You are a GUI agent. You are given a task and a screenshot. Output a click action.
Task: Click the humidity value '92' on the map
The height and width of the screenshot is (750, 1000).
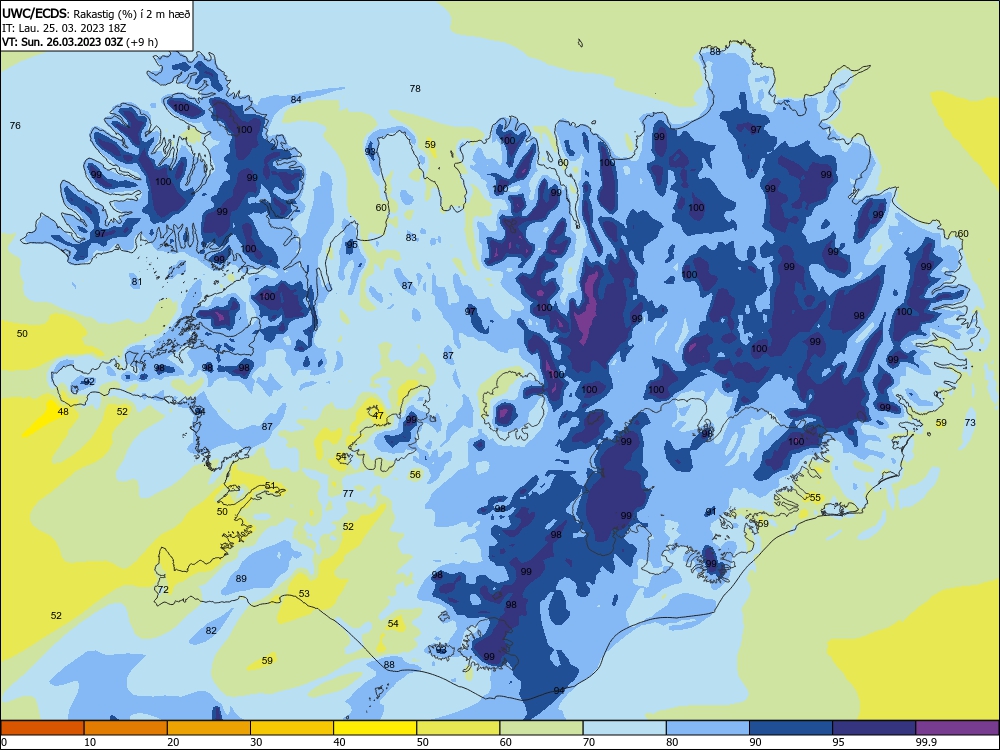[x=89, y=382]
